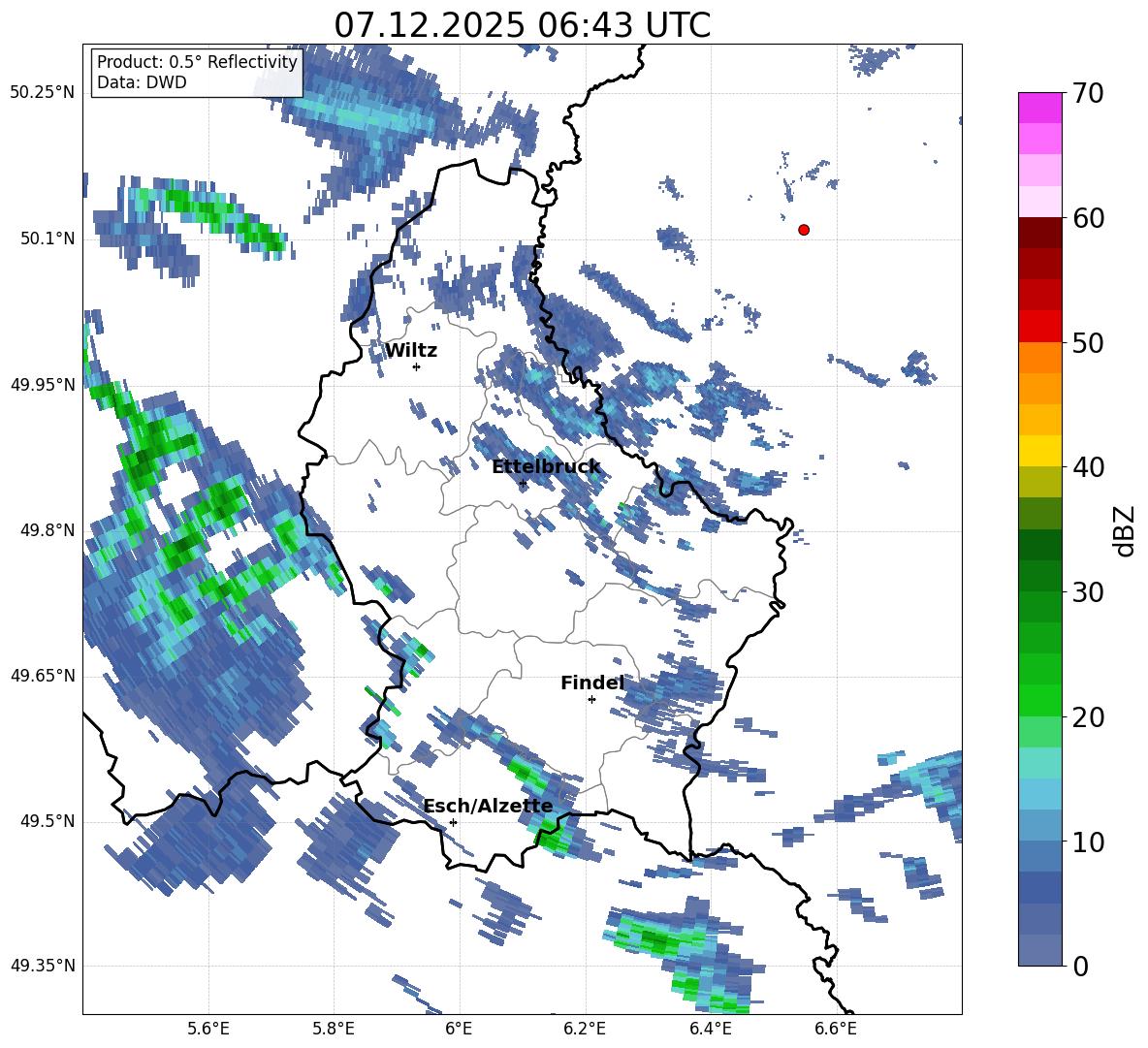The width and height of the screenshot is (1148, 1048).
Task: Click the 10 colorbar tick label
Action: 1088,842
